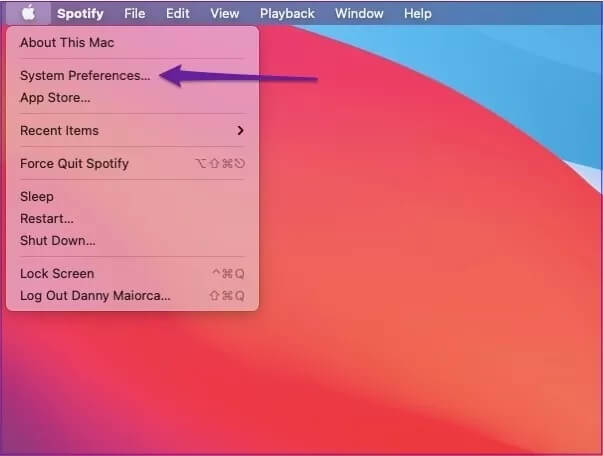The image size is (603, 456).
Task: Open the Spotify app menu
Action: [80, 13]
